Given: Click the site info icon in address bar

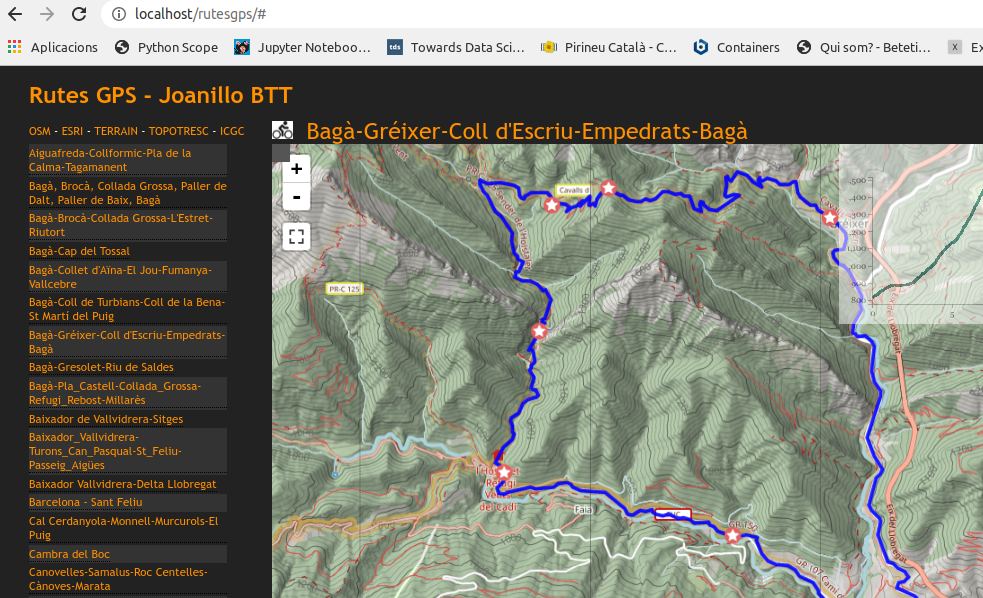Looking at the screenshot, I should coord(118,15).
